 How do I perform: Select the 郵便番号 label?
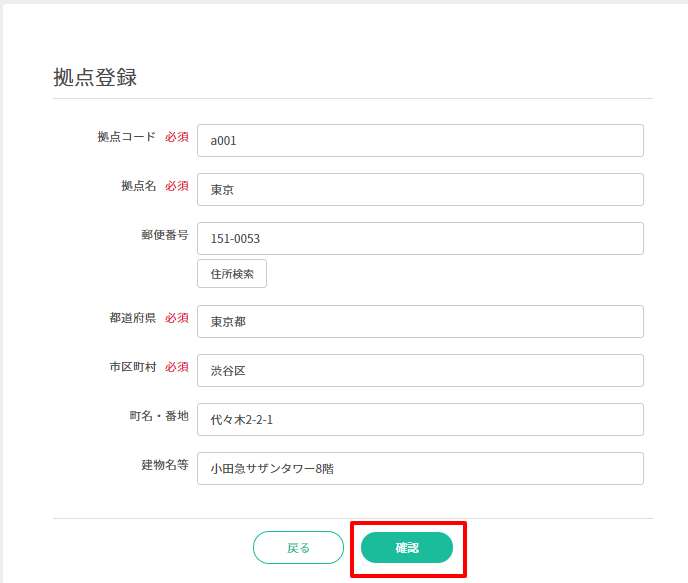click(x=165, y=235)
